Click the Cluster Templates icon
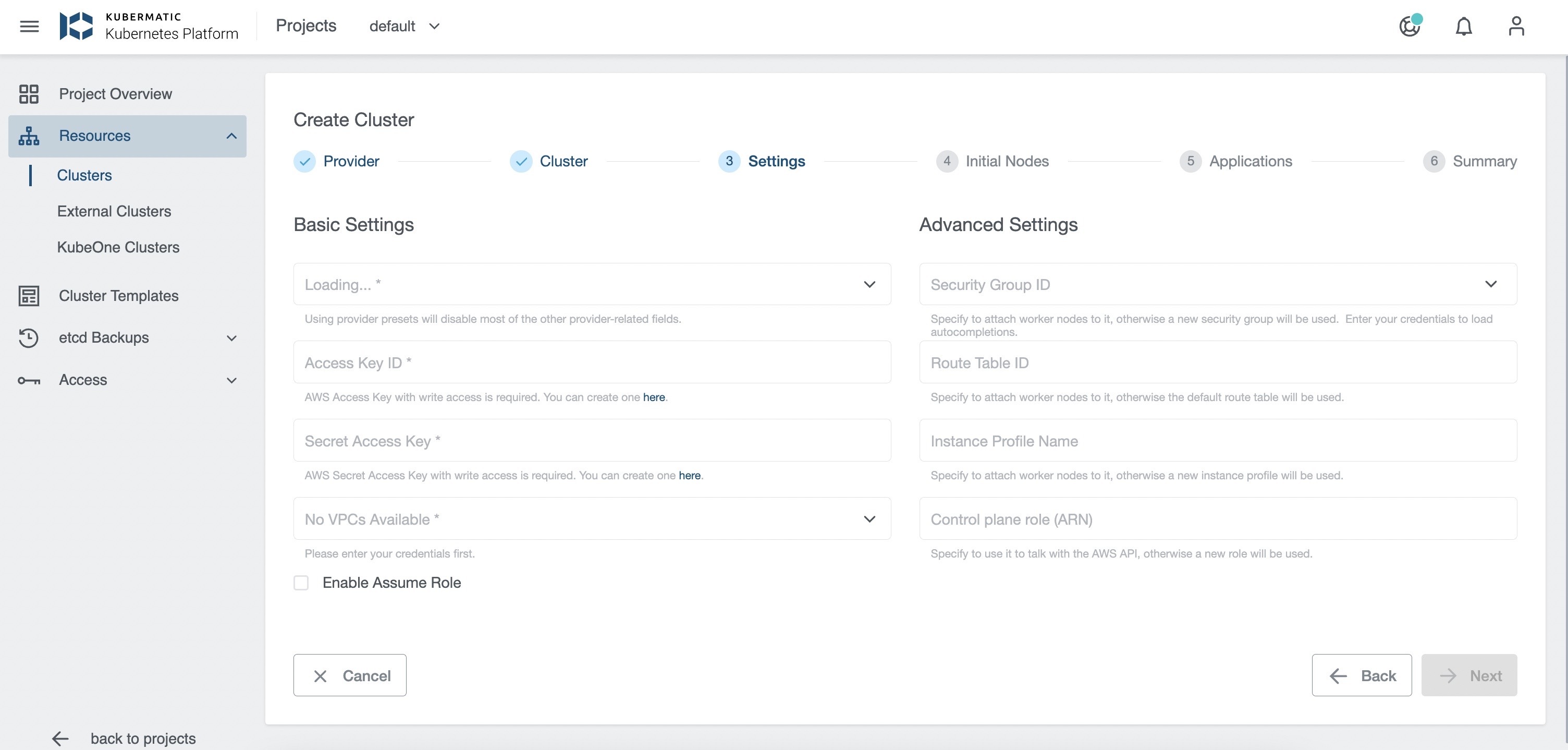 (29, 296)
